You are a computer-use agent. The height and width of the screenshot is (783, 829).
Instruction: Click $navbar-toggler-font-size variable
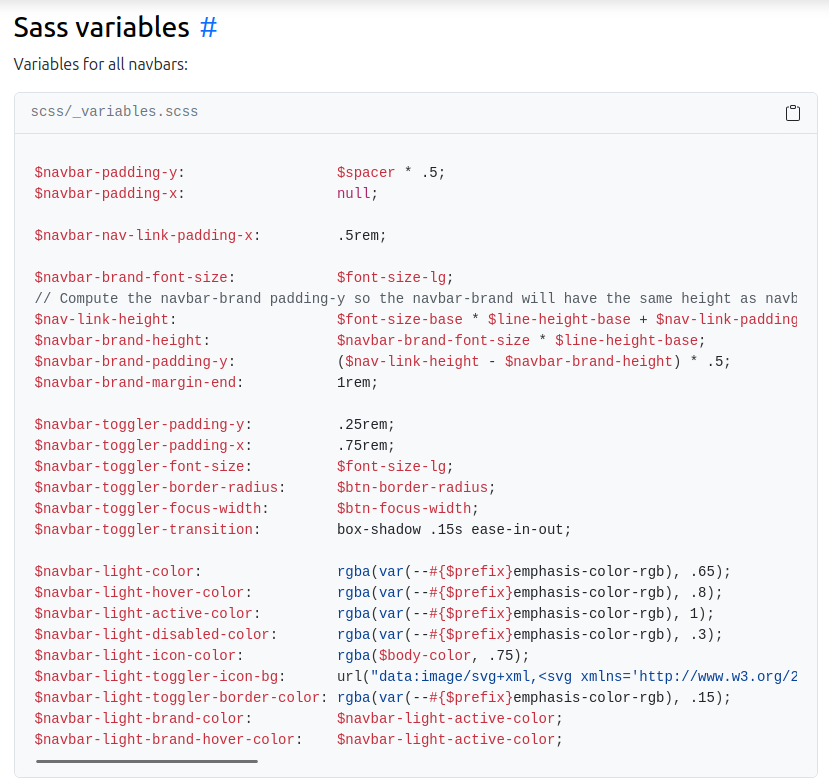140,467
